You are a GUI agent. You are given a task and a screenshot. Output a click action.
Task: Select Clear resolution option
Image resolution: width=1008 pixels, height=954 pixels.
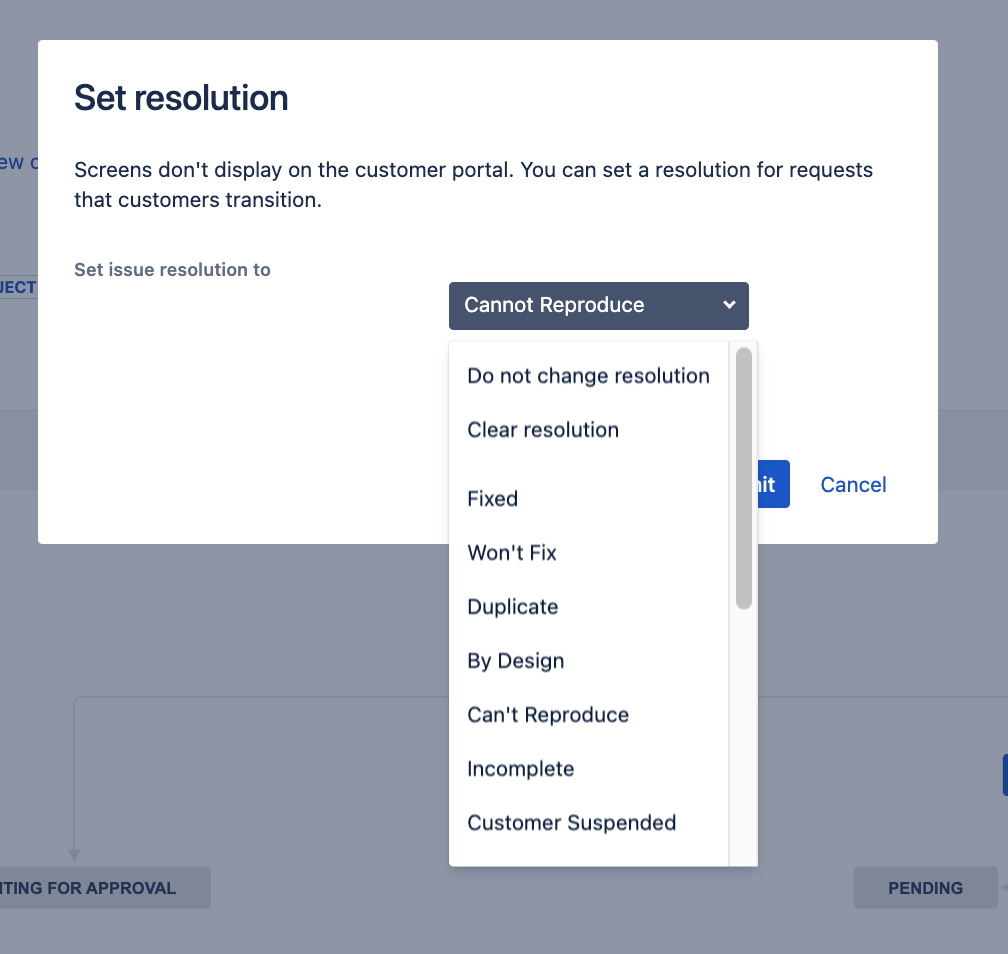pos(542,429)
